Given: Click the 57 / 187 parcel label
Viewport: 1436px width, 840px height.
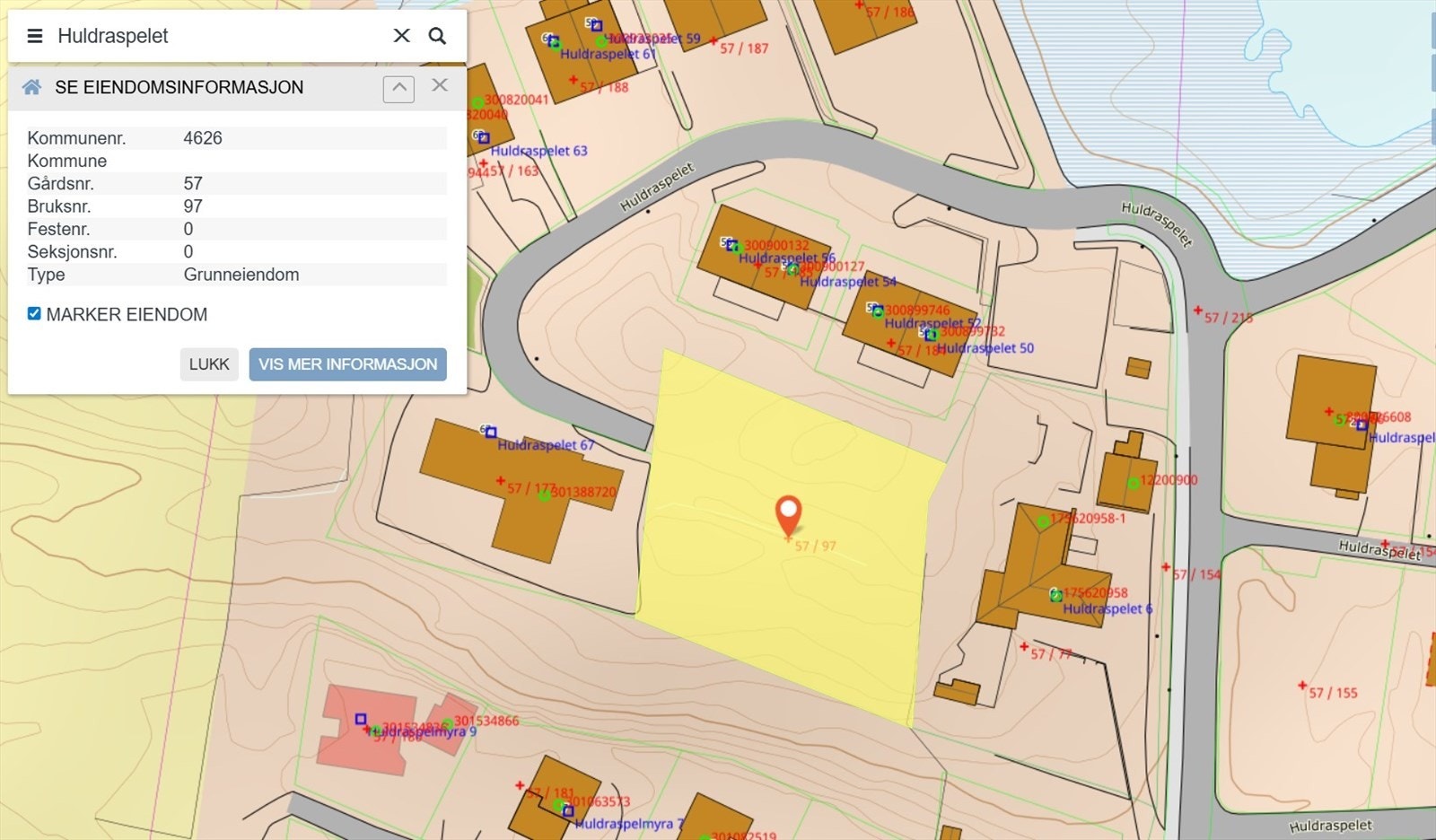Looking at the screenshot, I should tap(744, 48).
